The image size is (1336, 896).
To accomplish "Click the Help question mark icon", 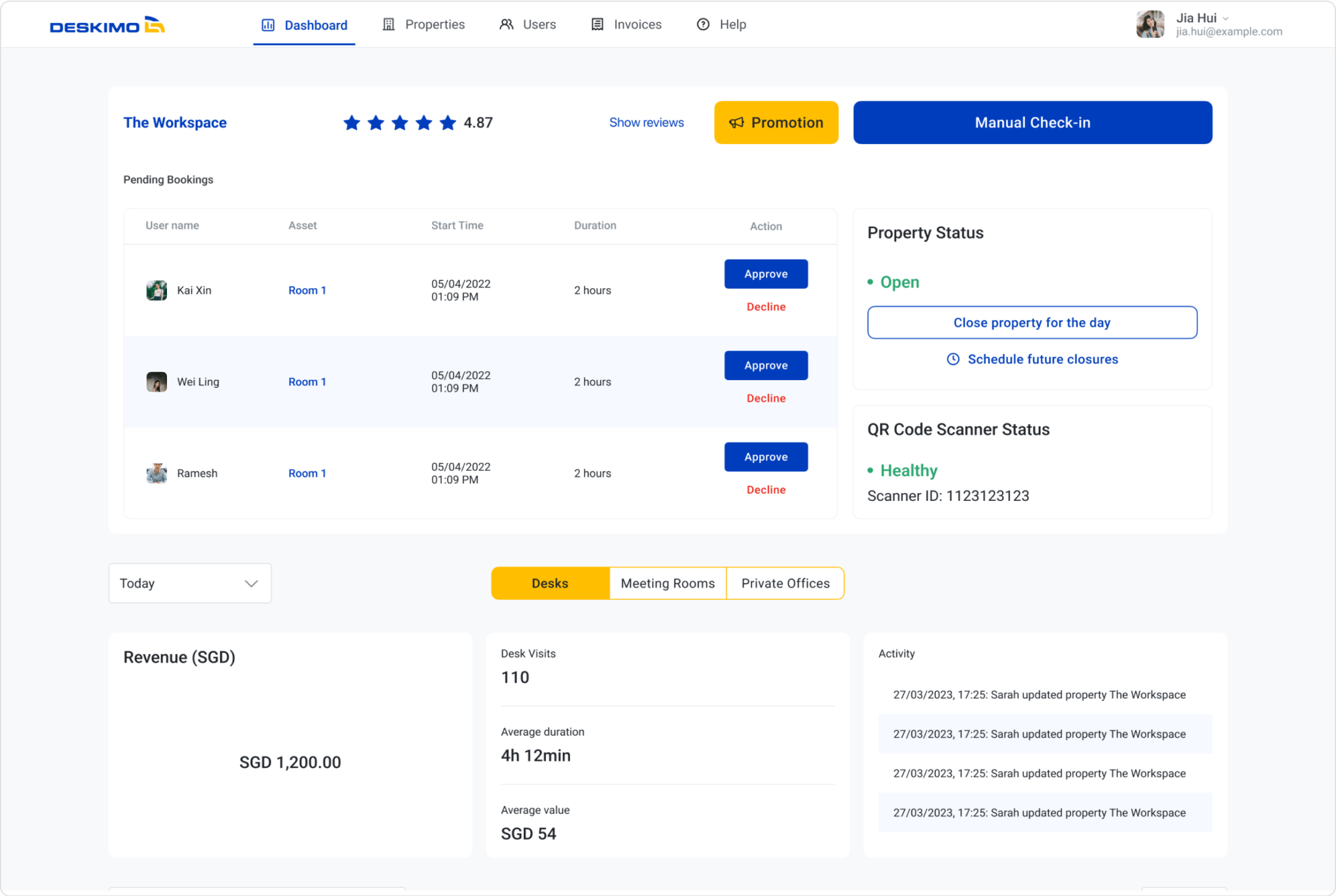I will point(703,25).
